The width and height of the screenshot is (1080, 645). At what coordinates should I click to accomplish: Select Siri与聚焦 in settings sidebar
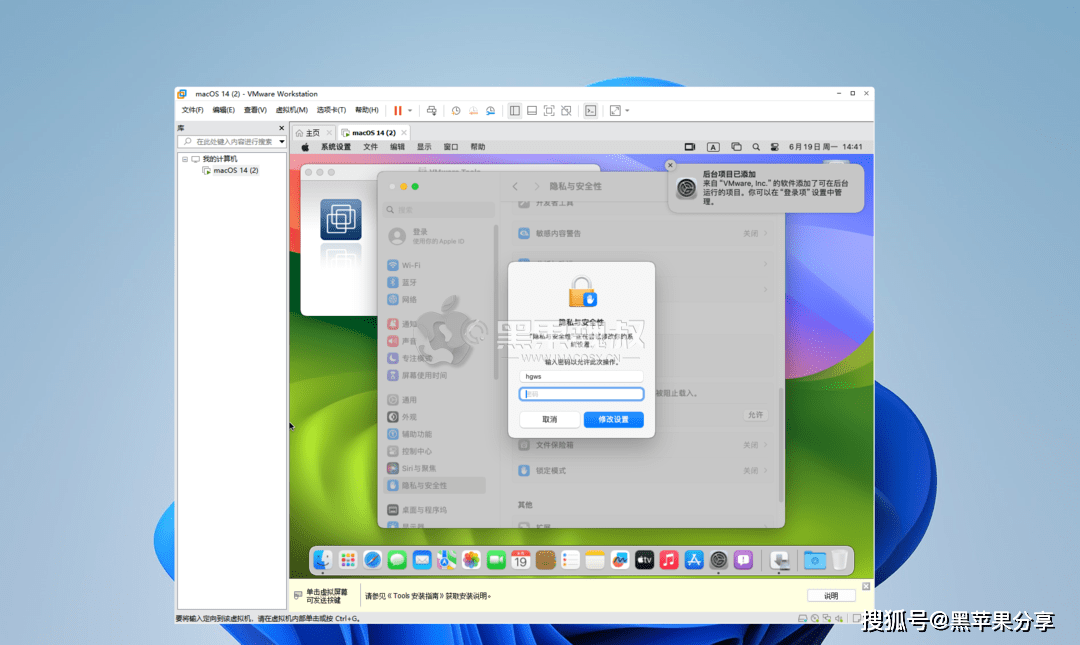click(x=434, y=469)
